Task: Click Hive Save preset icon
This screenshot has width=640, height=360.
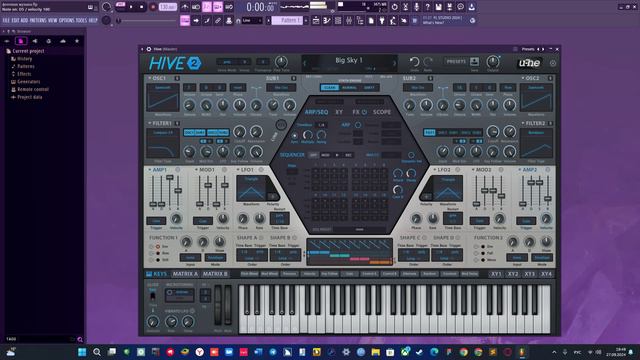Action: point(474,62)
